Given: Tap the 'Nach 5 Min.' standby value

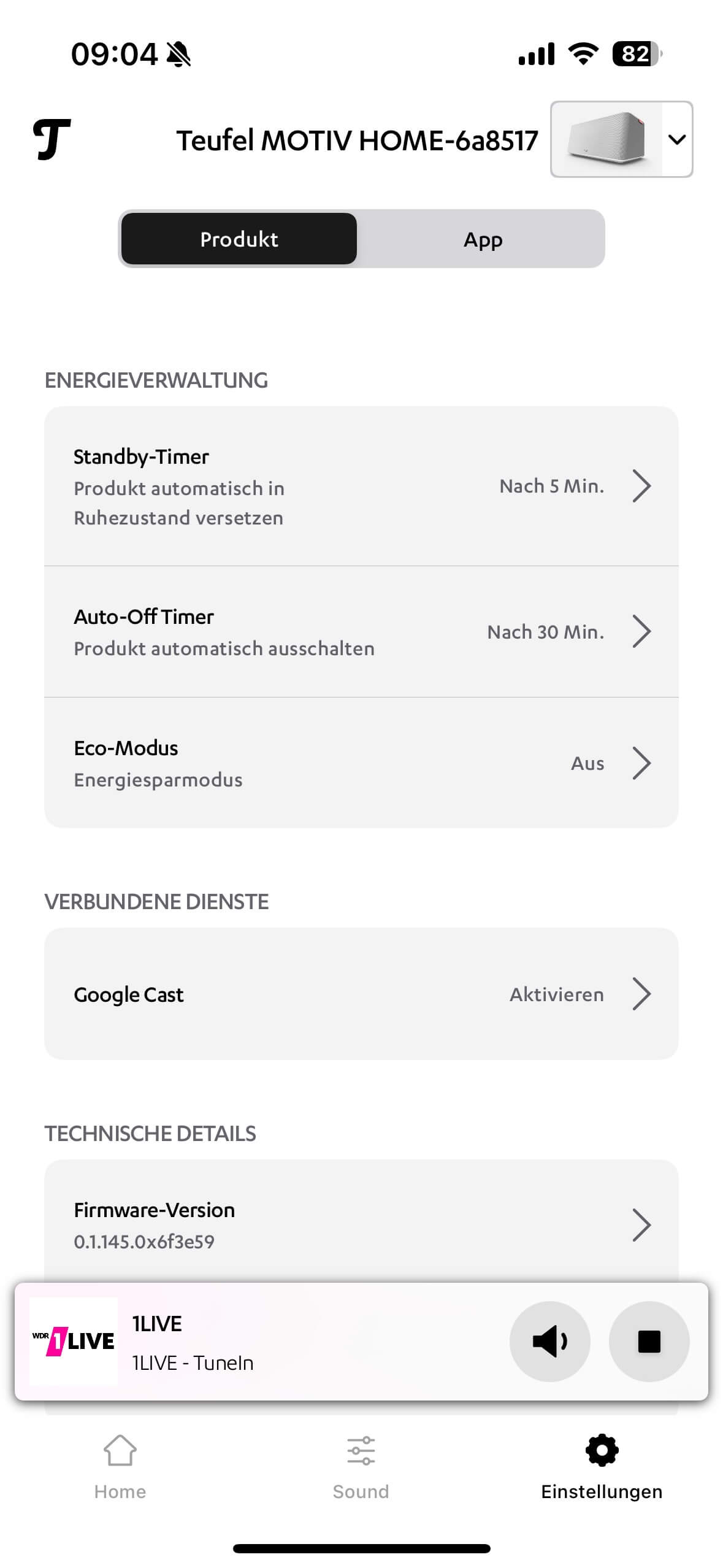Looking at the screenshot, I should (551, 486).
